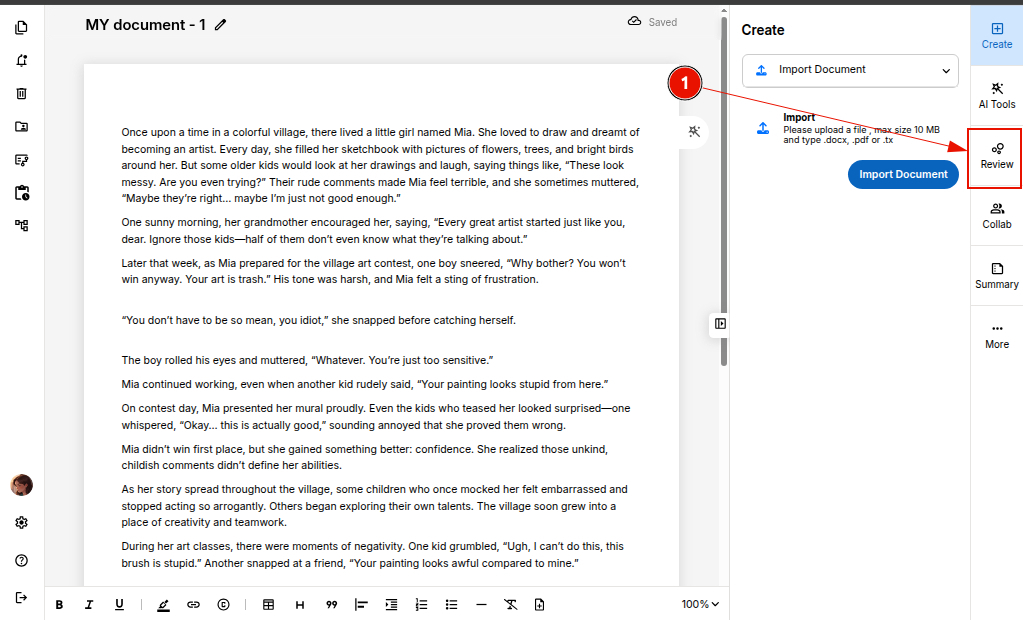The image size is (1023, 620).
Task: Click the block quote icon
Action: point(331,604)
